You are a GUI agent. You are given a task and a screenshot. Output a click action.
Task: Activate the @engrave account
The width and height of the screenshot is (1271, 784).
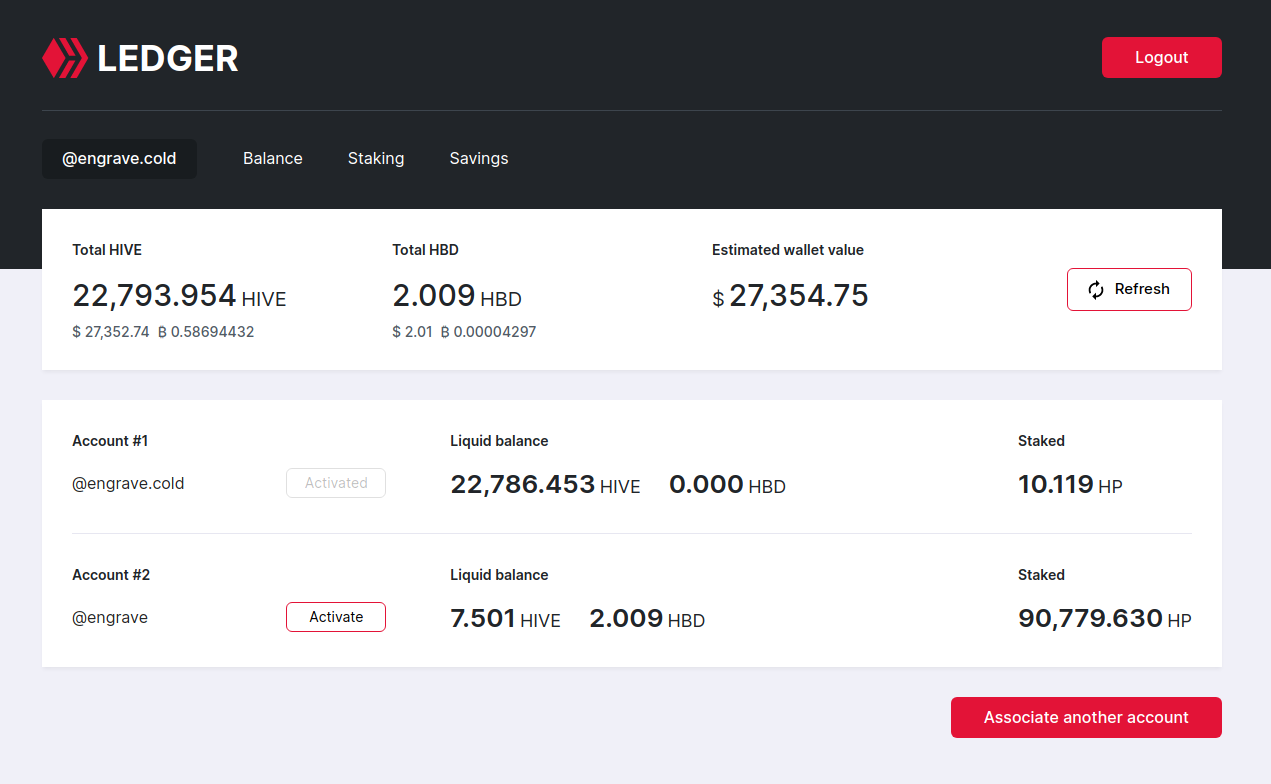coord(336,617)
